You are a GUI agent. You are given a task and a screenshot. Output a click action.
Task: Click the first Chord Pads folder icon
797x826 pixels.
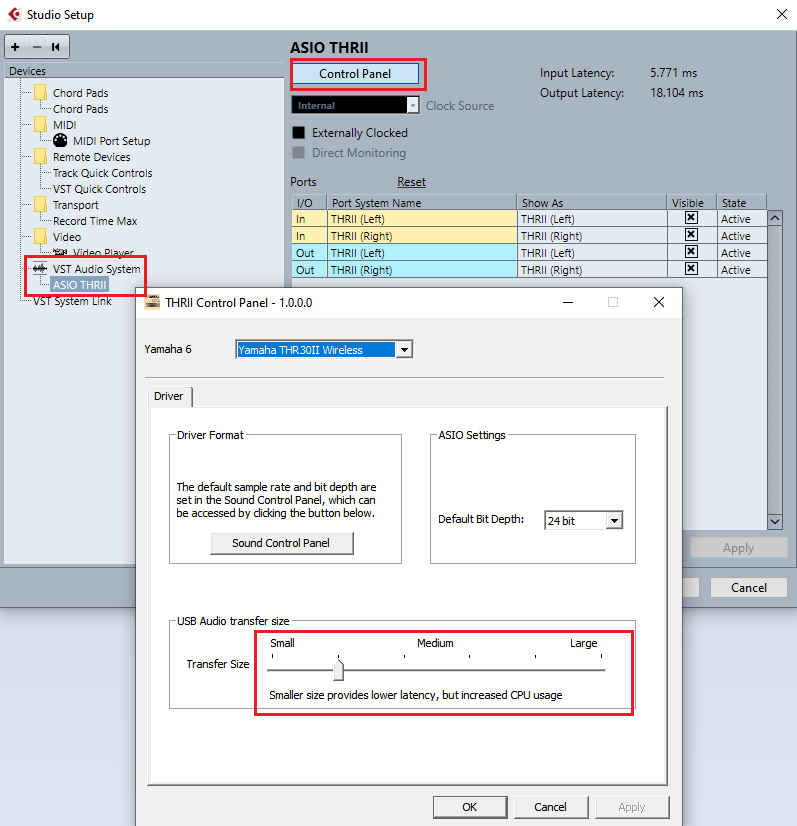point(41,93)
